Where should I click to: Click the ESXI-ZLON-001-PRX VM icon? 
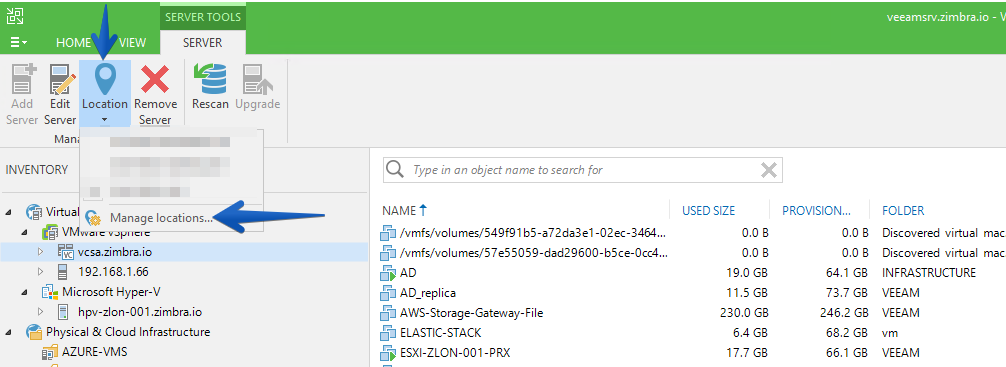389,353
